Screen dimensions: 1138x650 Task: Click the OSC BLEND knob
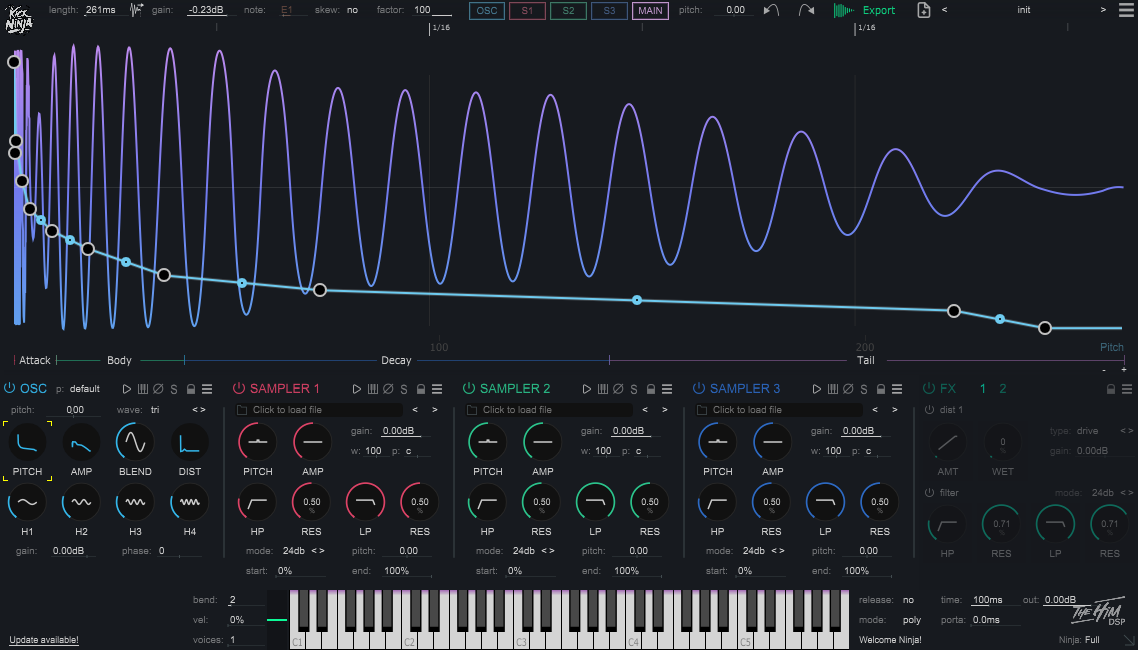pos(135,441)
